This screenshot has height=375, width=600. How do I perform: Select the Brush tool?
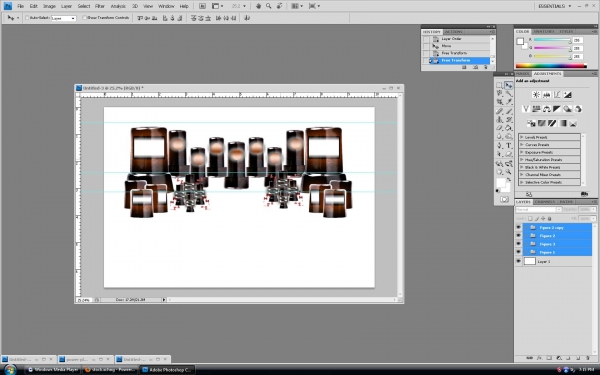coord(509,111)
